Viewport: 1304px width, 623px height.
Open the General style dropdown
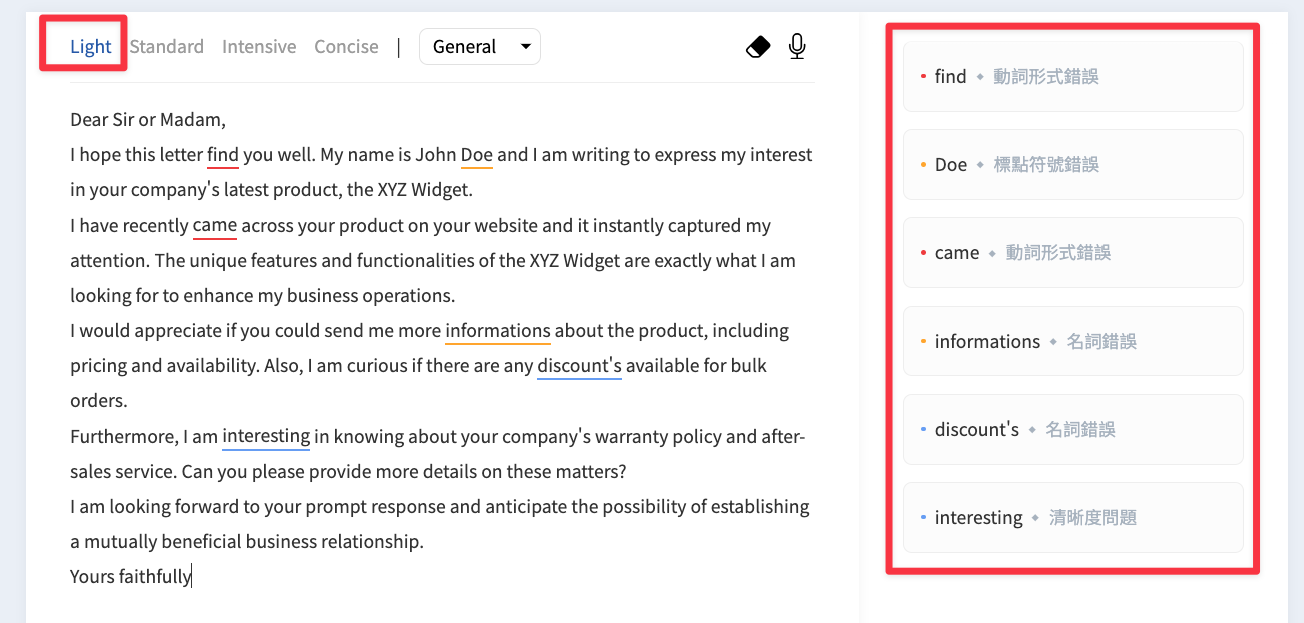point(480,46)
